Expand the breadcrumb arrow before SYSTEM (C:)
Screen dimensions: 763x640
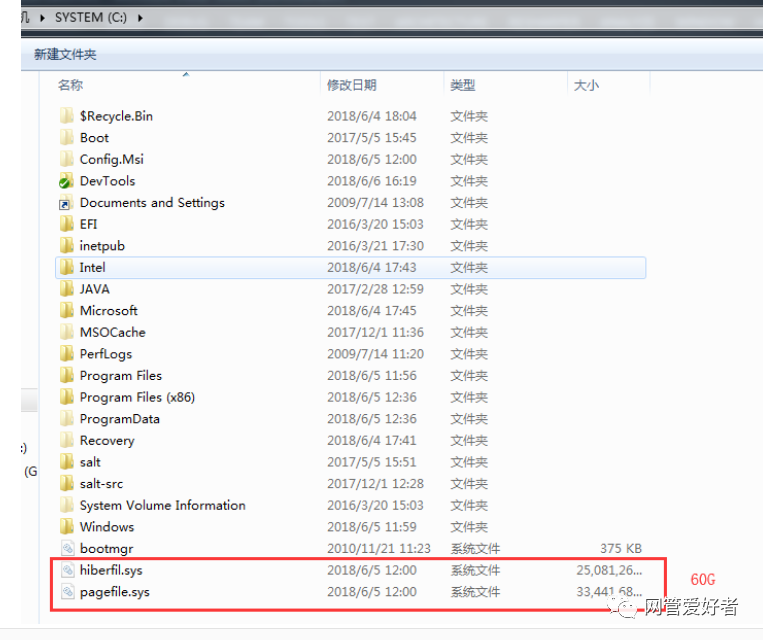point(42,18)
